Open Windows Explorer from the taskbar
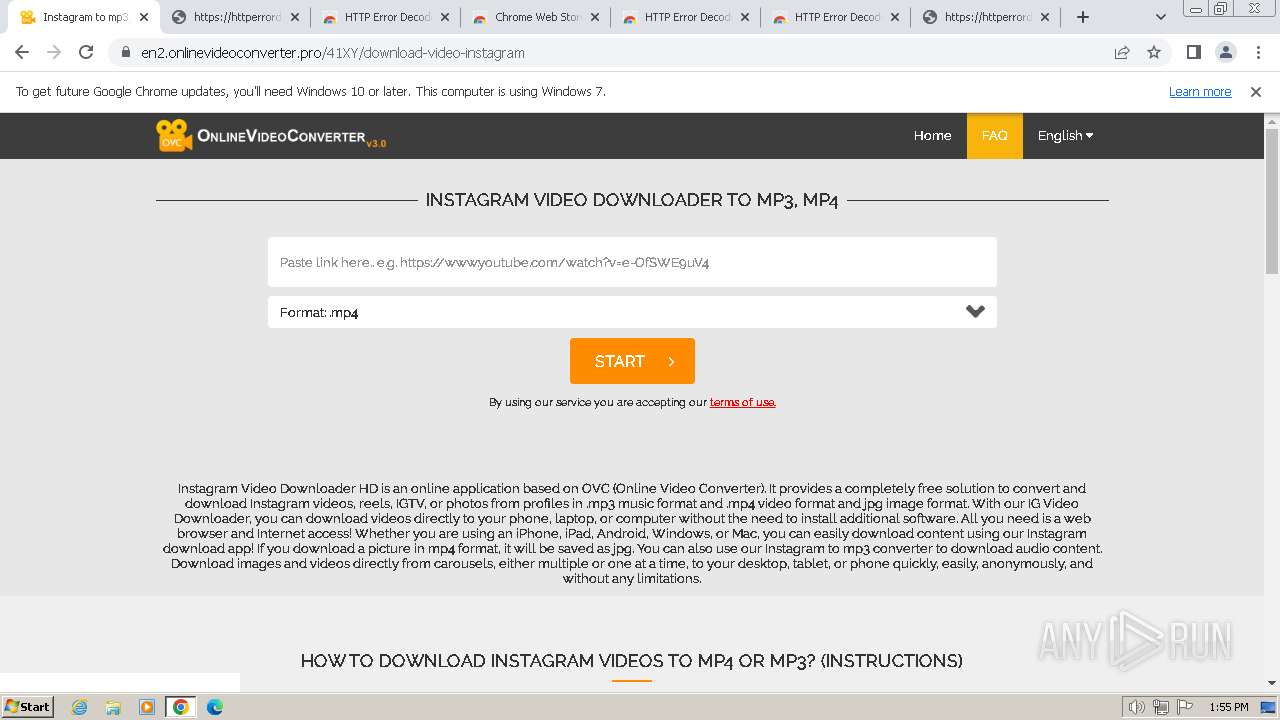The image size is (1280, 720). click(x=113, y=707)
